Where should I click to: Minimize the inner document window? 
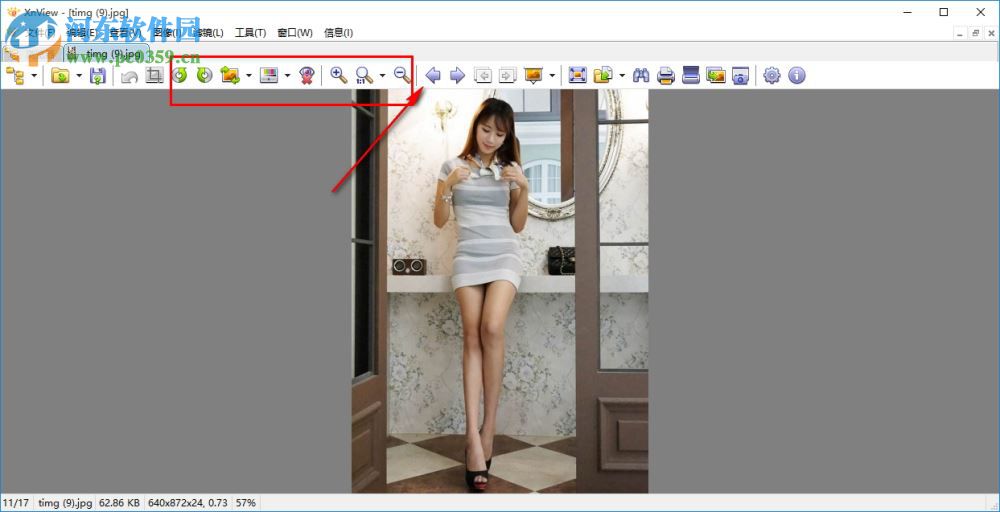(x=959, y=33)
